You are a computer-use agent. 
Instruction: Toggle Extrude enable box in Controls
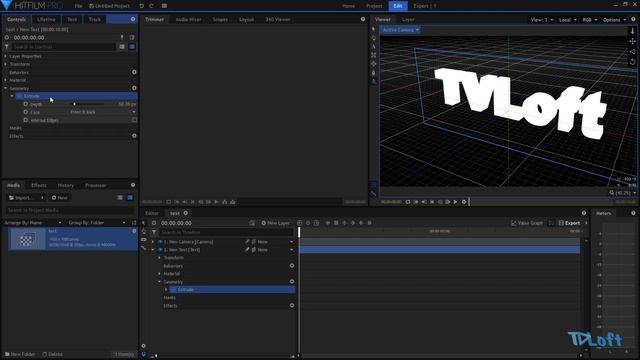coord(19,96)
